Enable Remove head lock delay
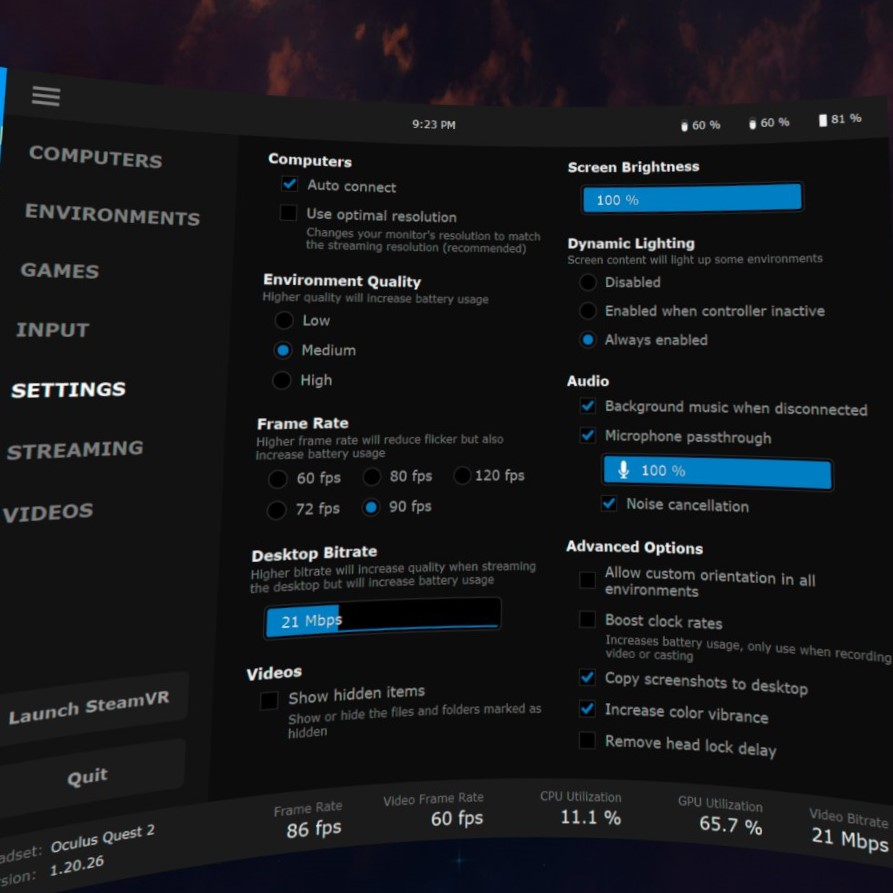 [587, 741]
